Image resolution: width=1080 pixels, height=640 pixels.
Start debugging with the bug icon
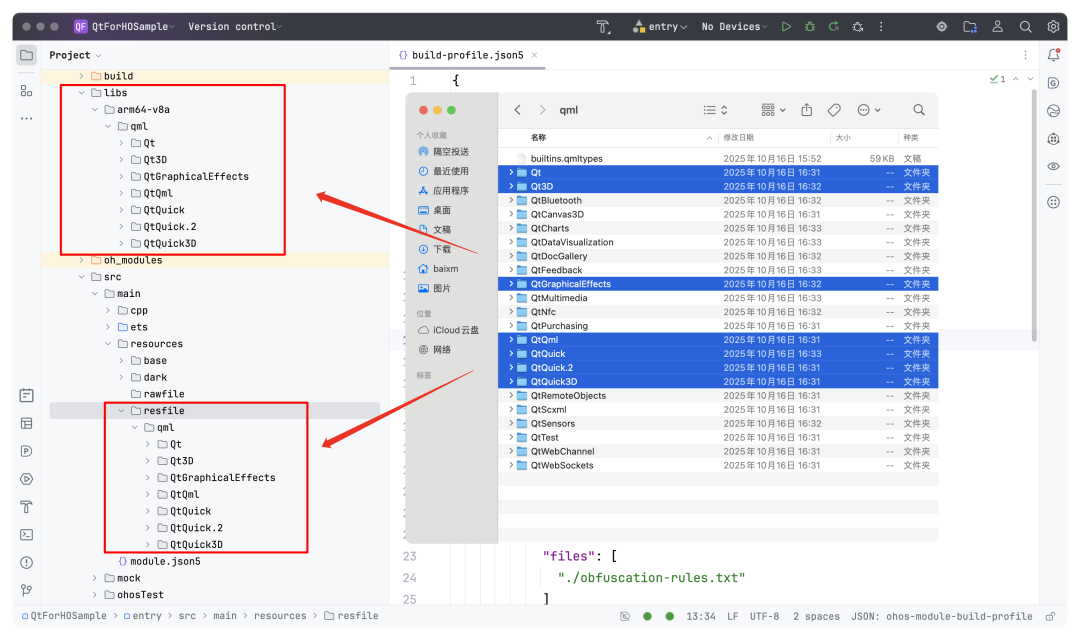(x=810, y=27)
